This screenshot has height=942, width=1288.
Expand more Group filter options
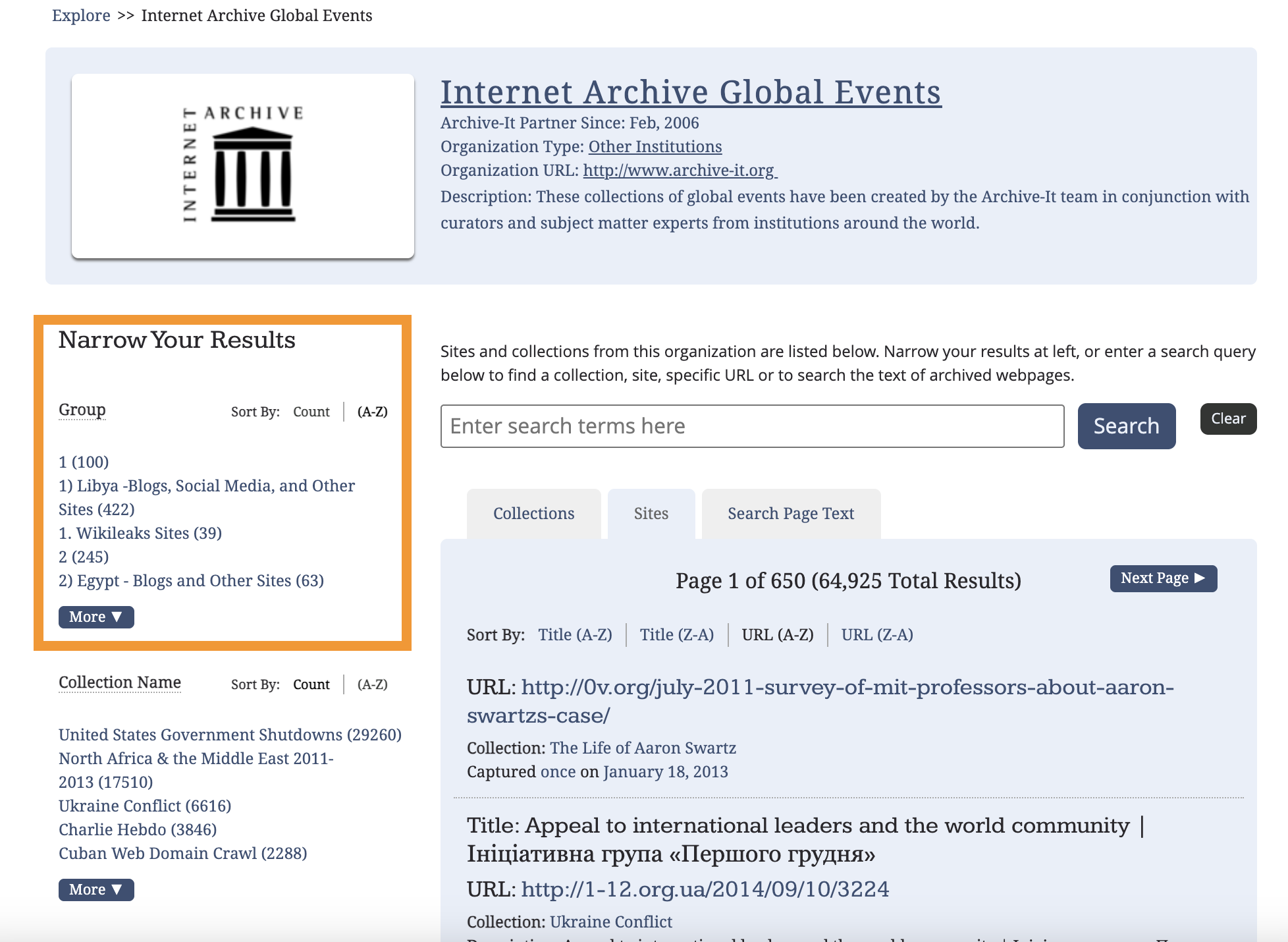point(96,617)
